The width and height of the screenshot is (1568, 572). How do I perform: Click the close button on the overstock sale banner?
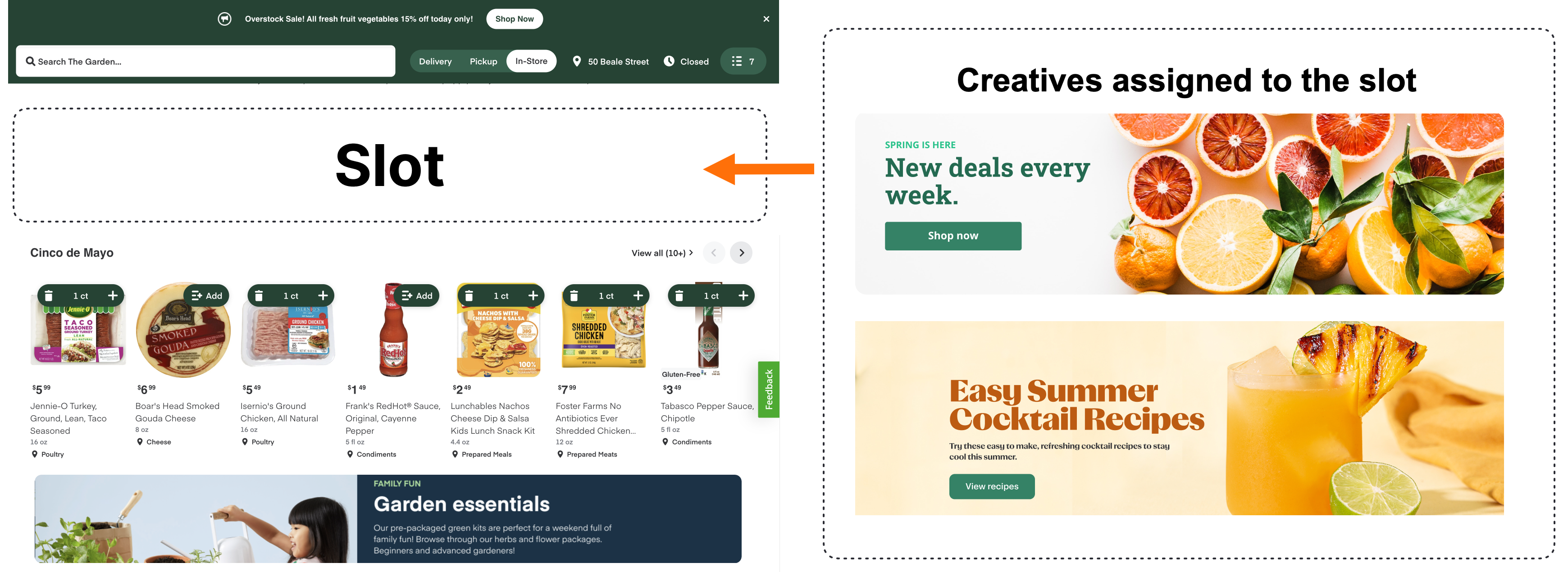(765, 18)
